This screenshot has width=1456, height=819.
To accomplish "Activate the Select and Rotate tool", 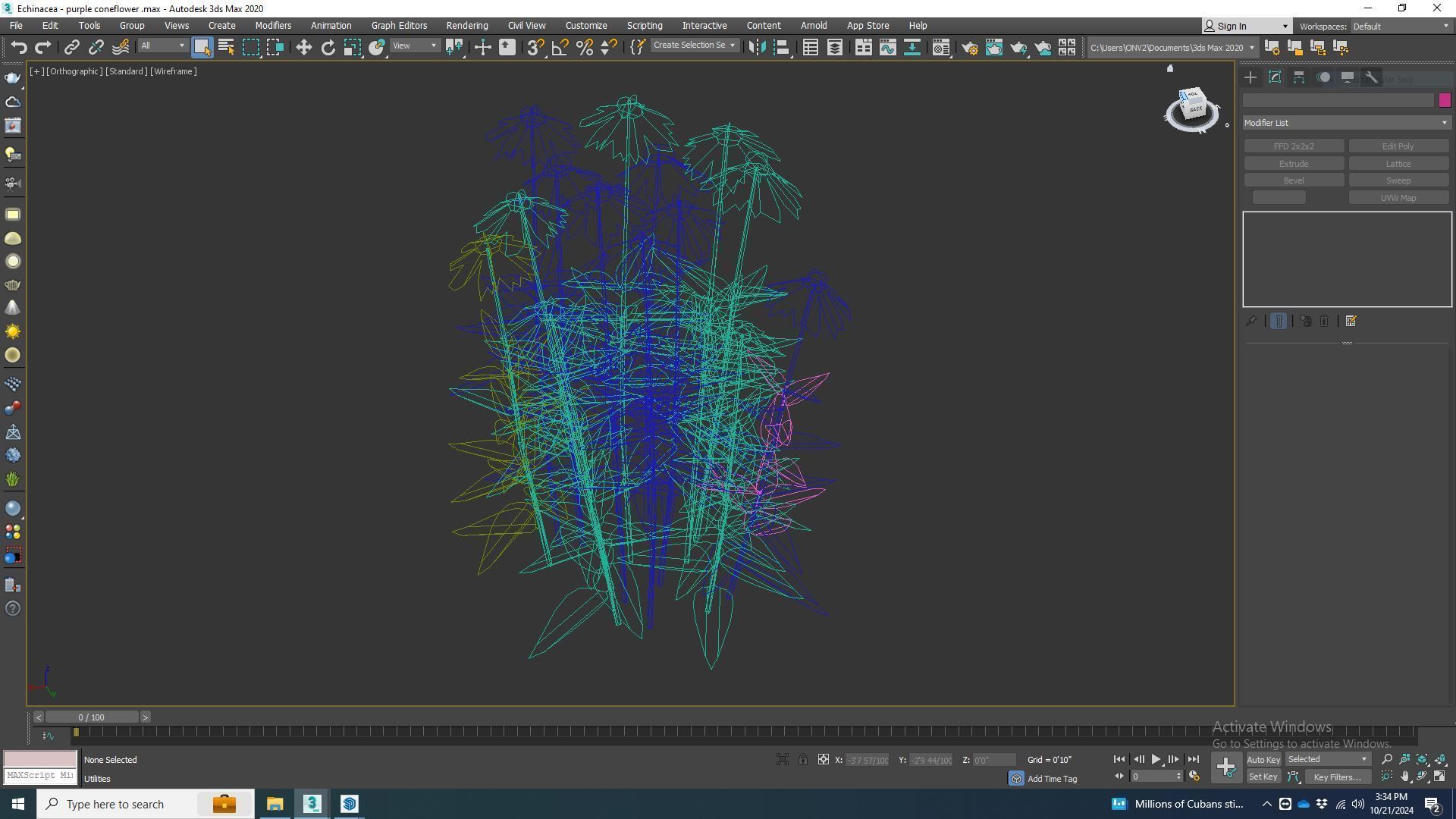I will coord(328,48).
